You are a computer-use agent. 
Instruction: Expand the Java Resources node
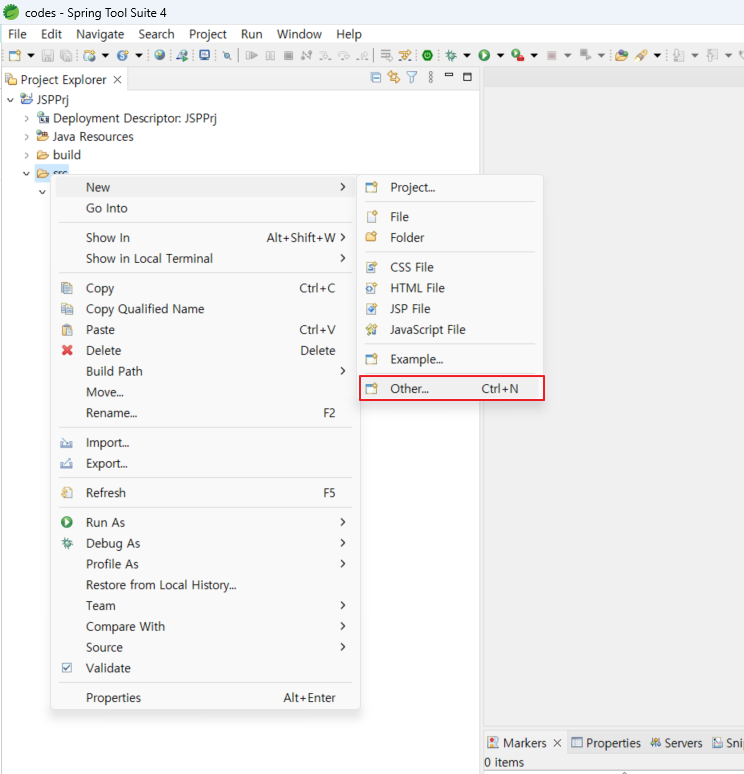pyautogui.click(x=27, y=137)
